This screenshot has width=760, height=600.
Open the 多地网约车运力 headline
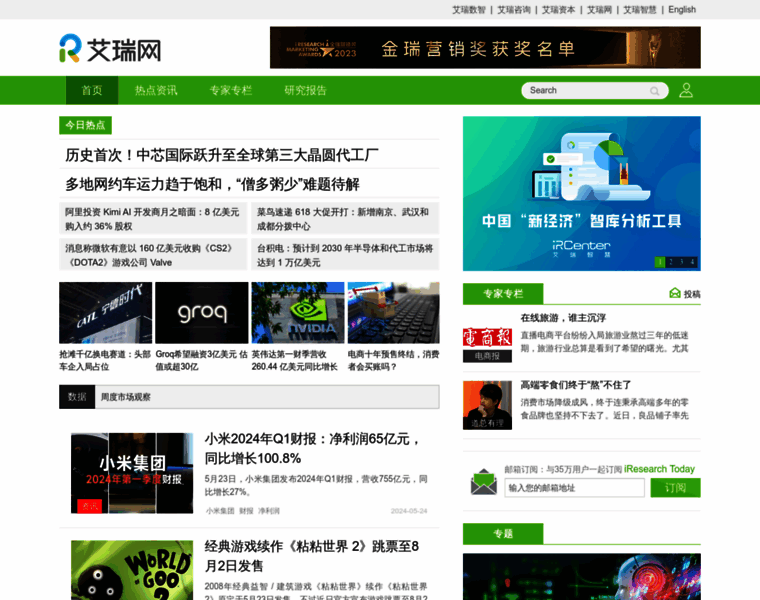[212, 184]
